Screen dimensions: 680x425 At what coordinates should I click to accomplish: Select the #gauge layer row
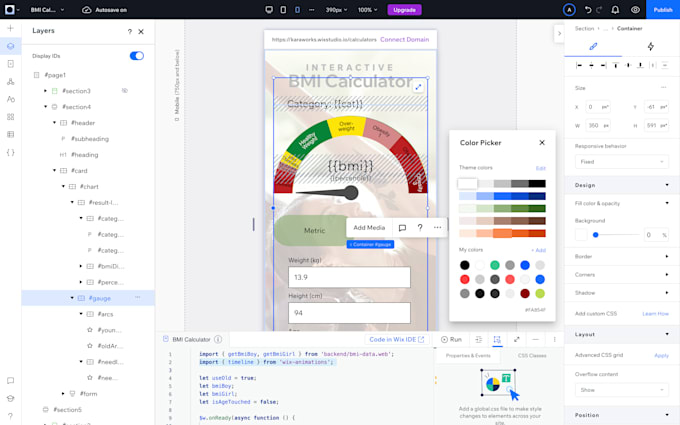[88, 298]
